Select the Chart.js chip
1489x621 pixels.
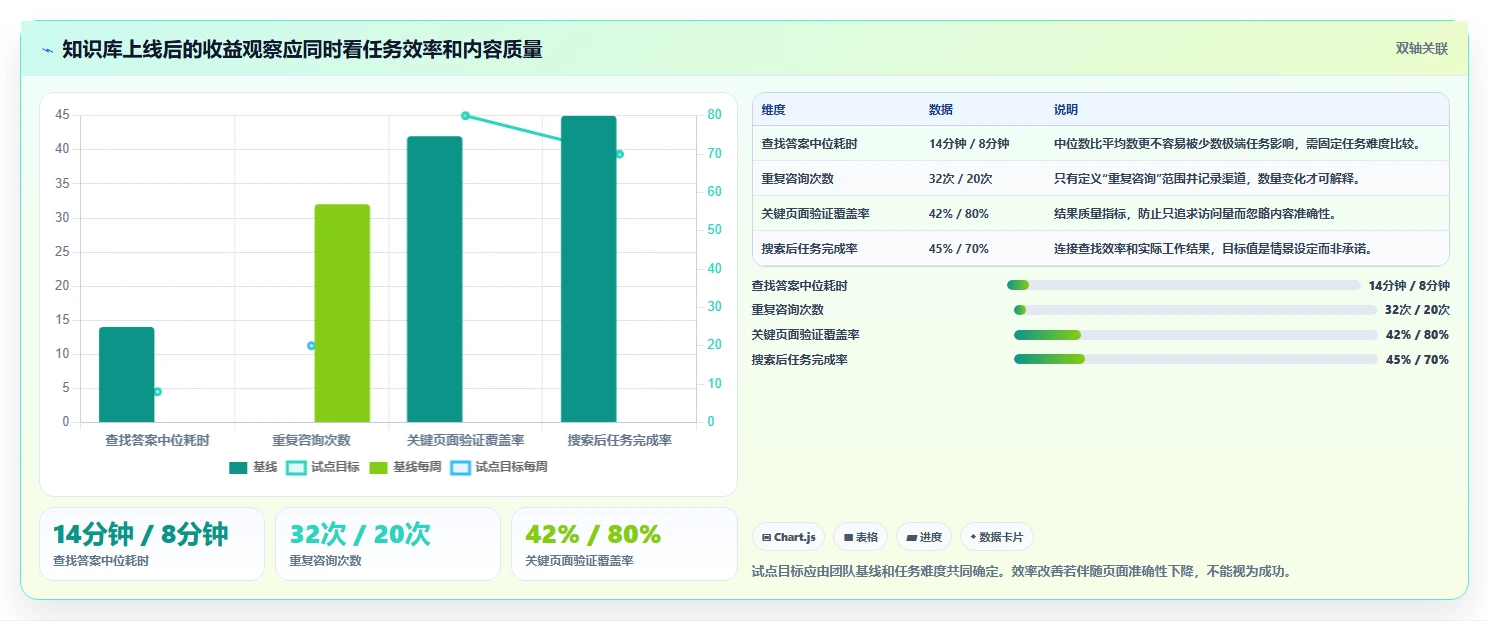pyautogui.click(x=788, y=537)
